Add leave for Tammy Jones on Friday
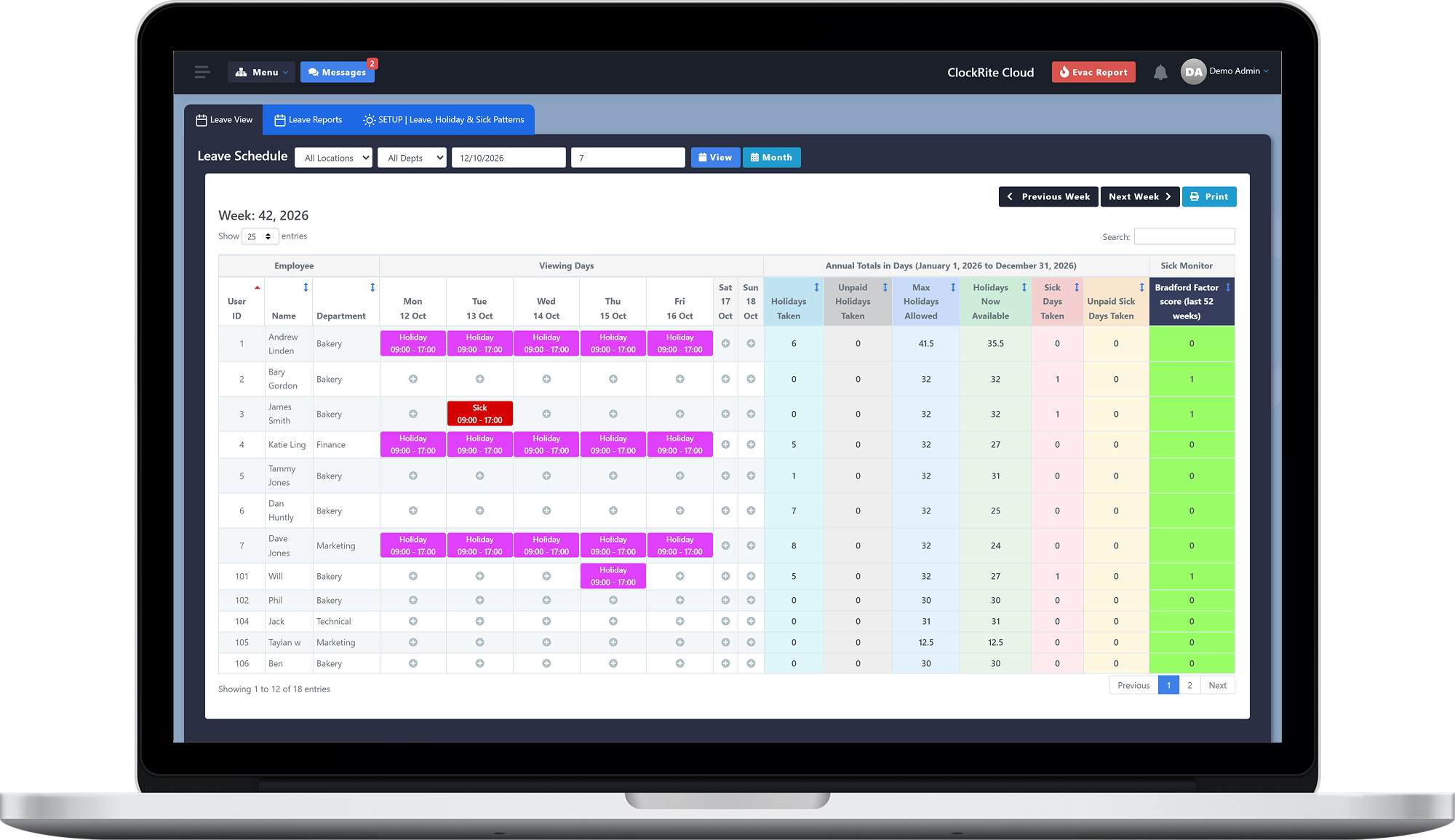The image size is (1455, 840). [x=679, y=476]
